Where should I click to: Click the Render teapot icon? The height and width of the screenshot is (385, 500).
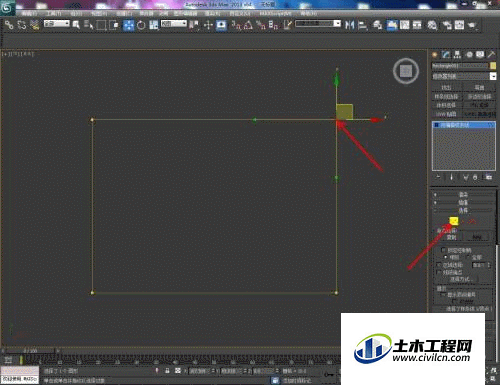pyautogui.click(x=472, y=25)
